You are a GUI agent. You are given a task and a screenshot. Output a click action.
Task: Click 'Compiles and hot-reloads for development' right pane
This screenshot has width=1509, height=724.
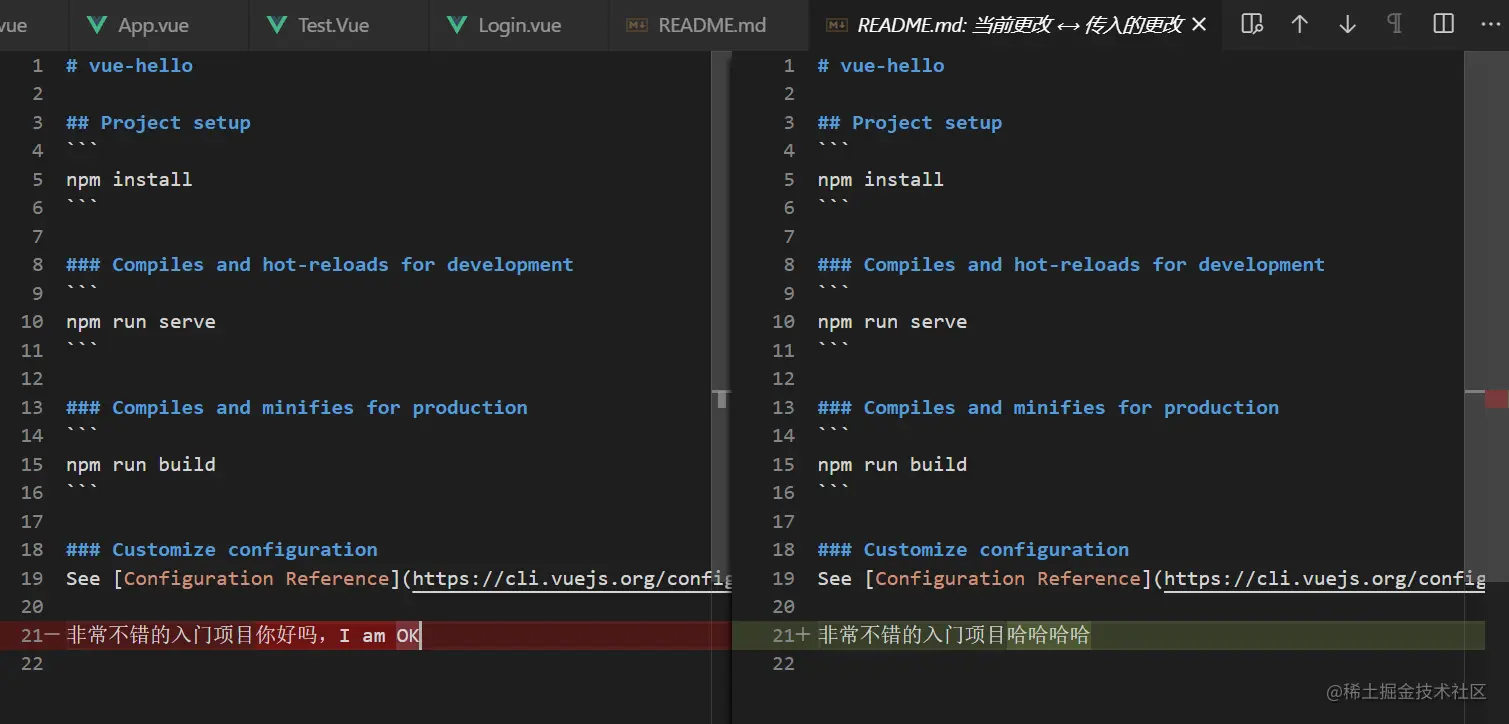tap(1094, 265)
